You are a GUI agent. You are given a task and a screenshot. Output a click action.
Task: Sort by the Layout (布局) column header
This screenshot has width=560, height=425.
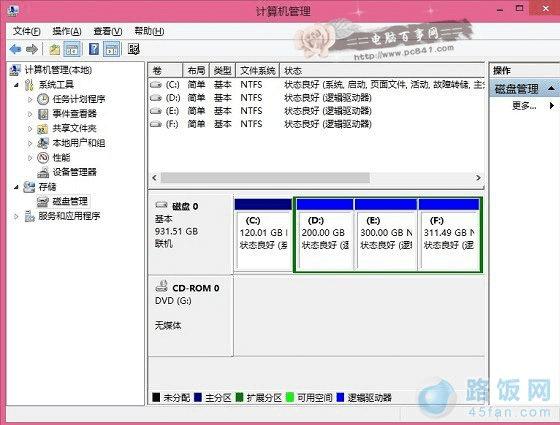pyautogui.click(x=196, y=71)
